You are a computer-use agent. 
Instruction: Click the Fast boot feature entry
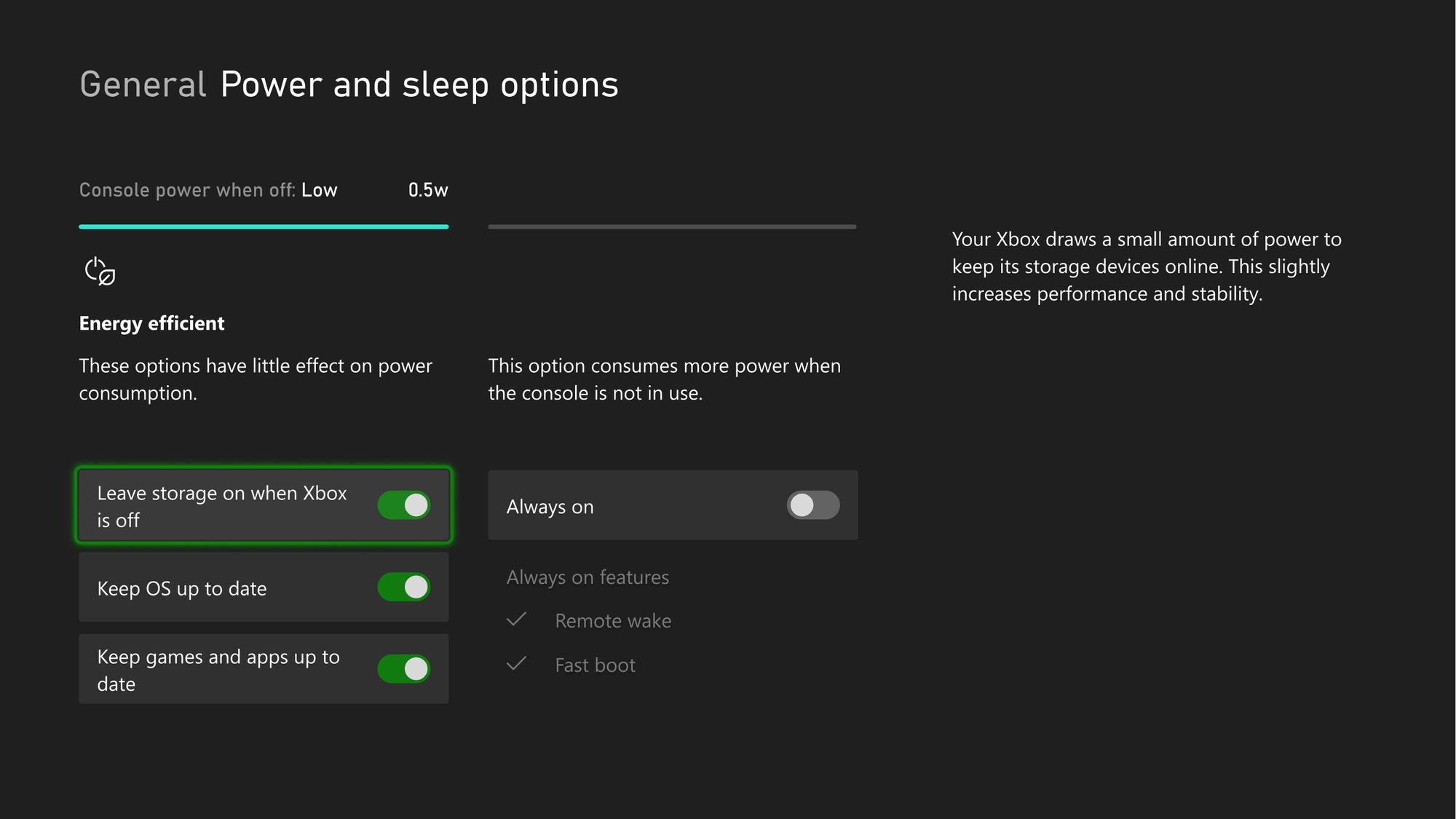(x=596, y=664)
